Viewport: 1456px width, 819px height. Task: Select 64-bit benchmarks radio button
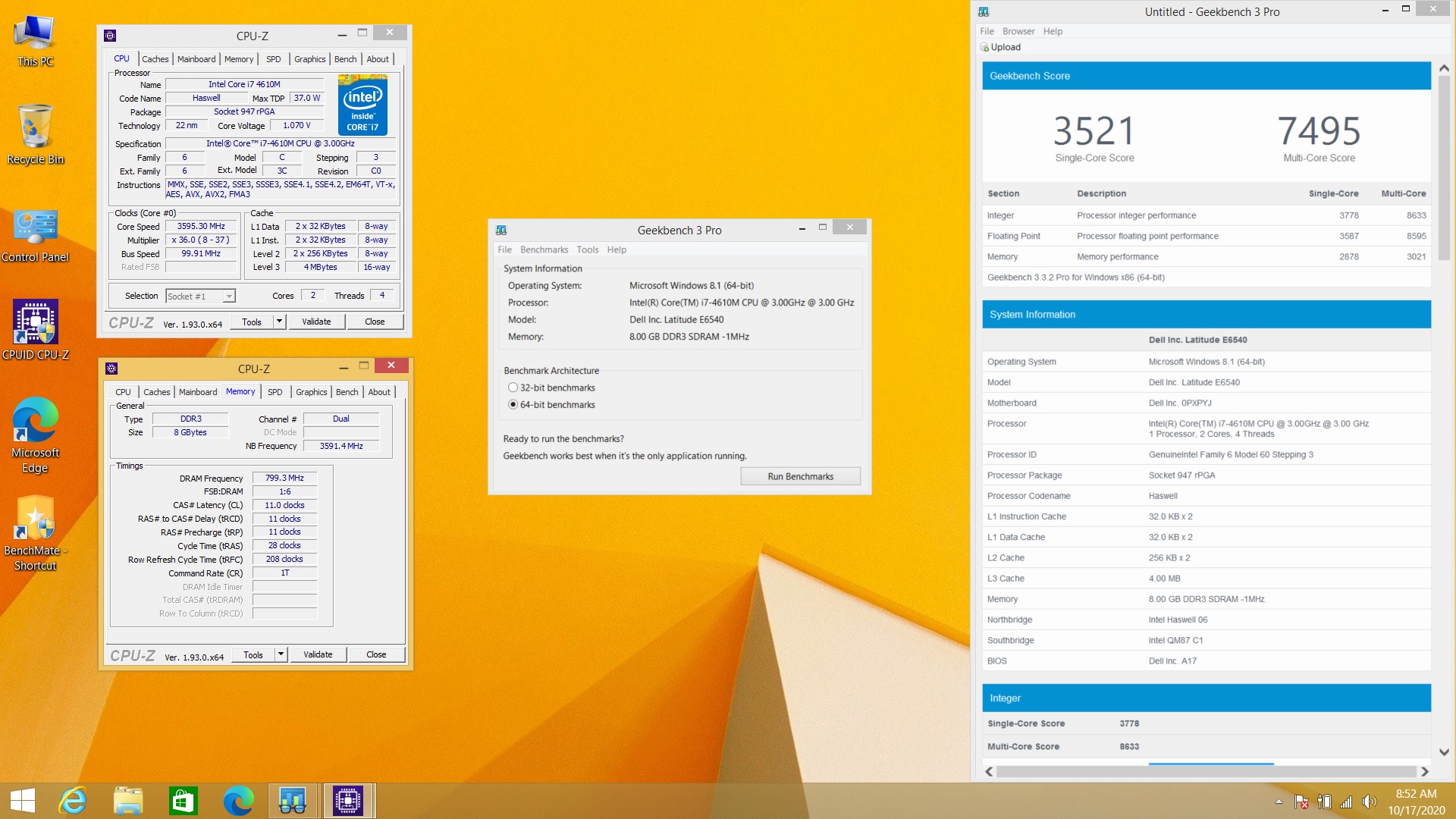[513, 404]
